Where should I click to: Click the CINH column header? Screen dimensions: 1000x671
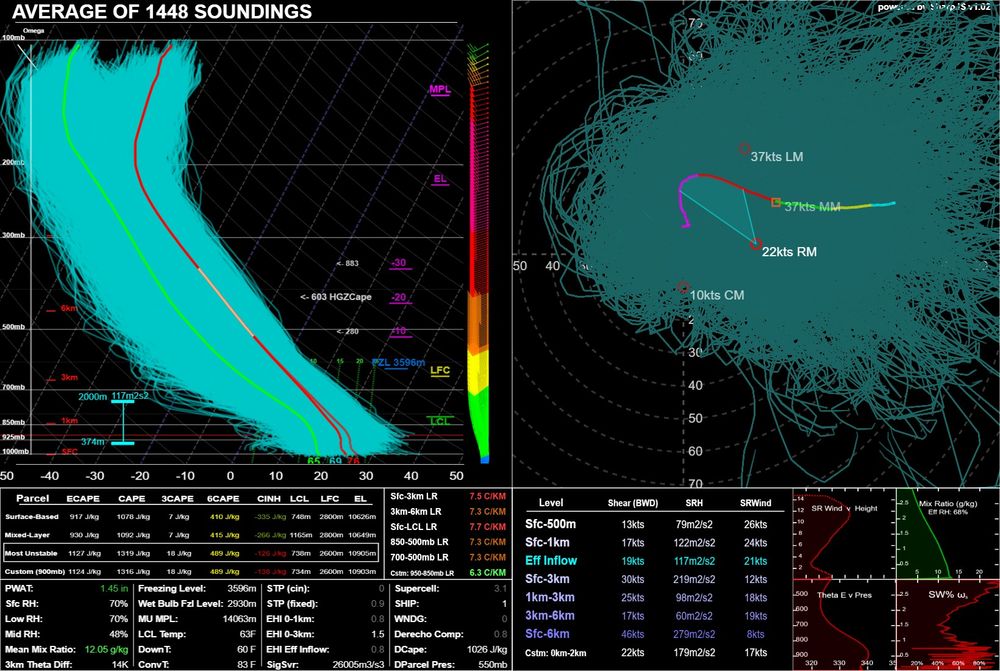269,499
